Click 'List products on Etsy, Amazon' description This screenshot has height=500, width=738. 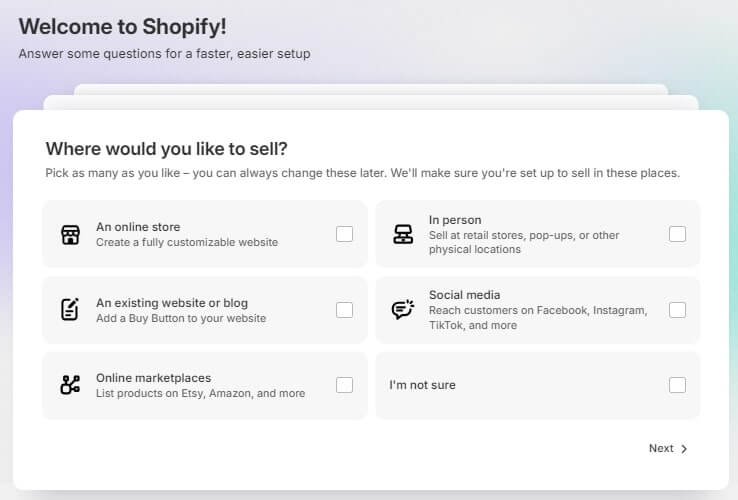click(x=201, y=393)
